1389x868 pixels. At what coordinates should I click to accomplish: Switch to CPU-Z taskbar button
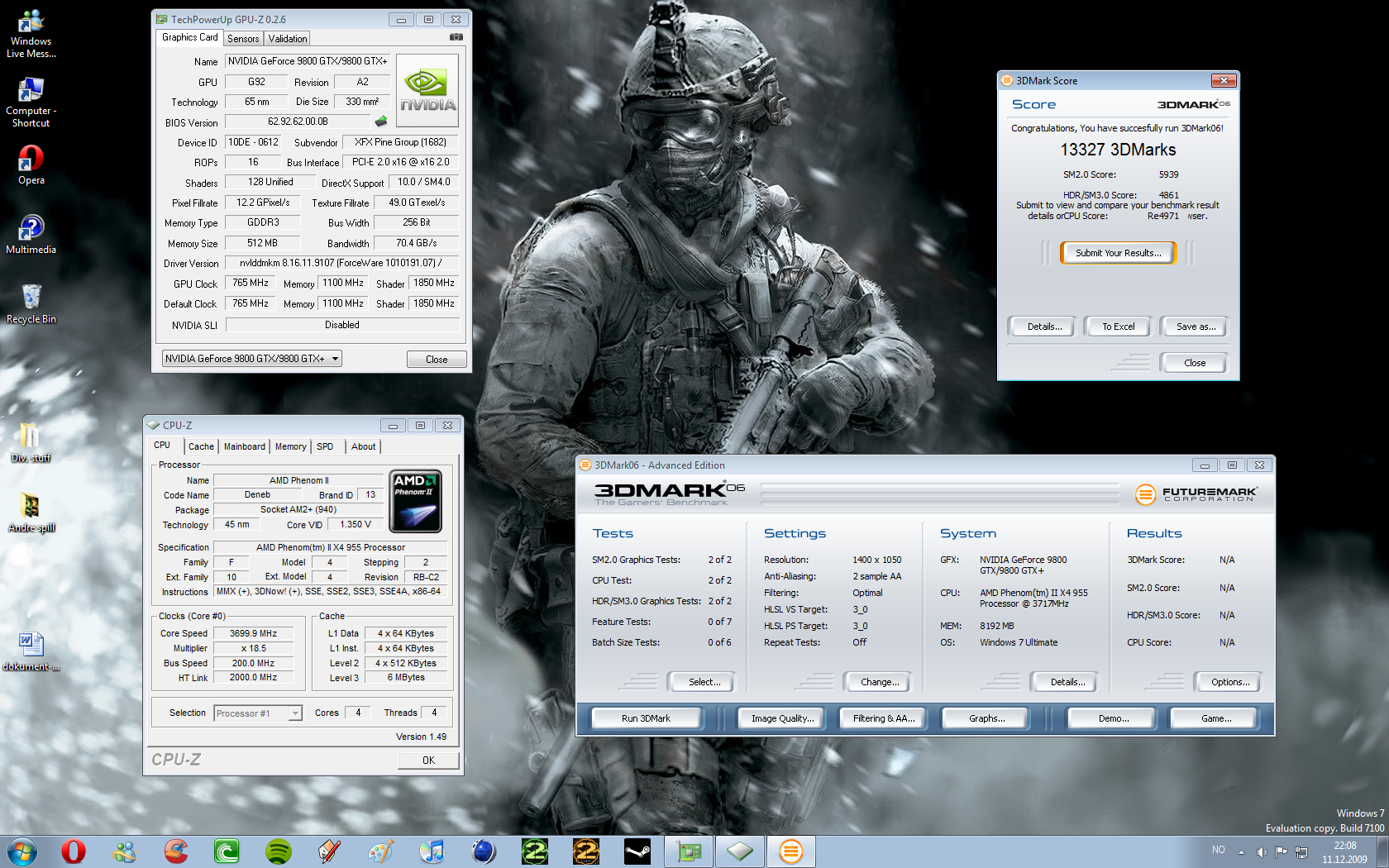740,851
